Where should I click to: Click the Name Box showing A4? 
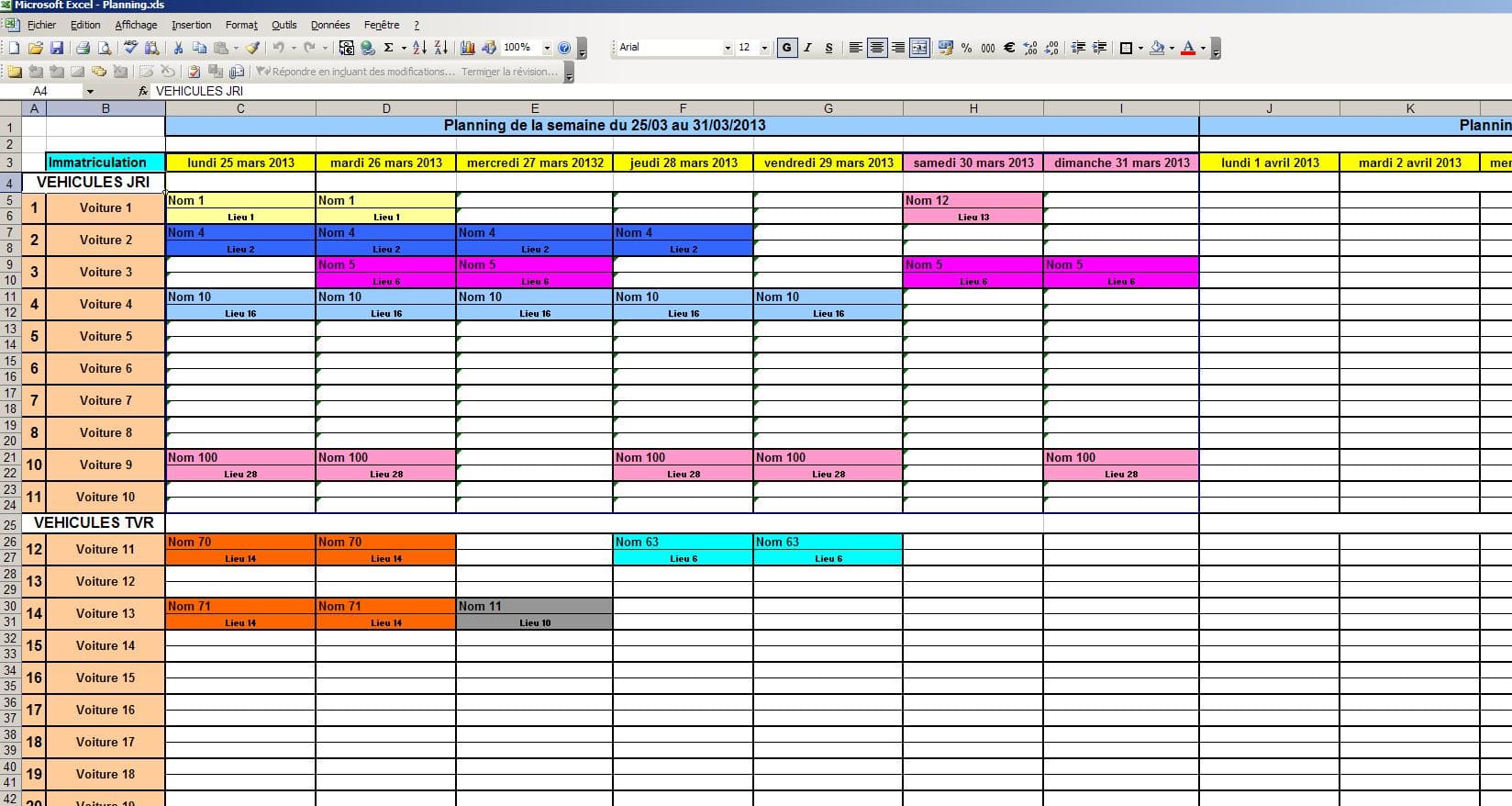pyautogui.click(x=41, y=91)
